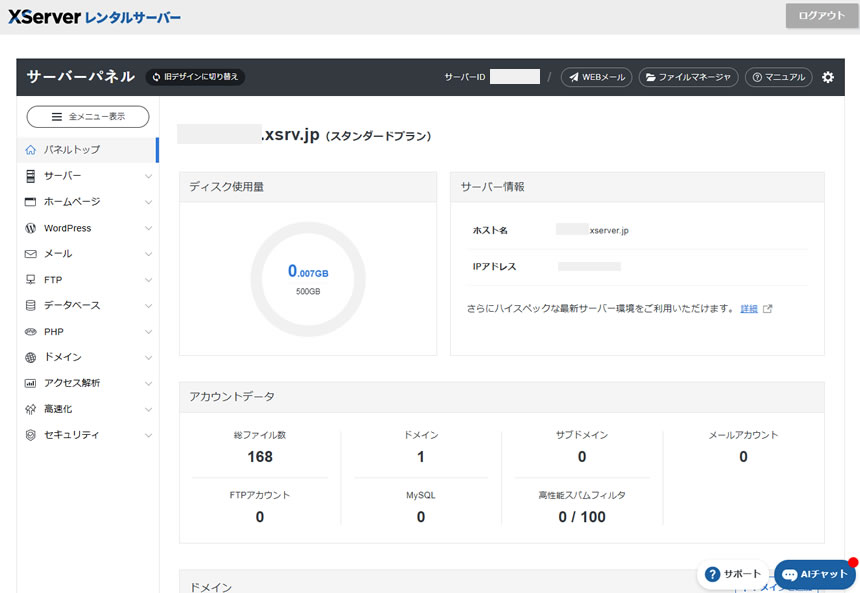Click the メール envelope icon in the sidebar
The image size is (860, 593).
[x=31, y=253]
